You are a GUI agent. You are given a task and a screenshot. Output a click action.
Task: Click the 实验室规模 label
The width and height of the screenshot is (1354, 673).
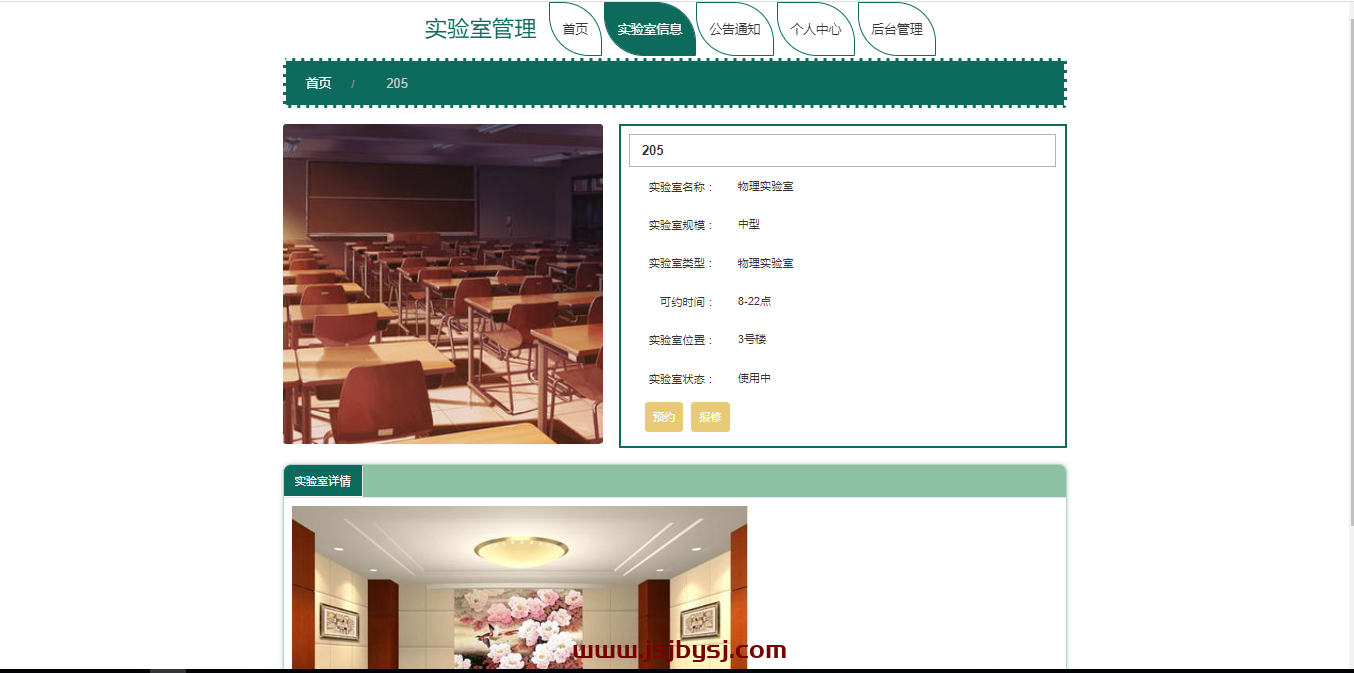click(x=682, y=225)
